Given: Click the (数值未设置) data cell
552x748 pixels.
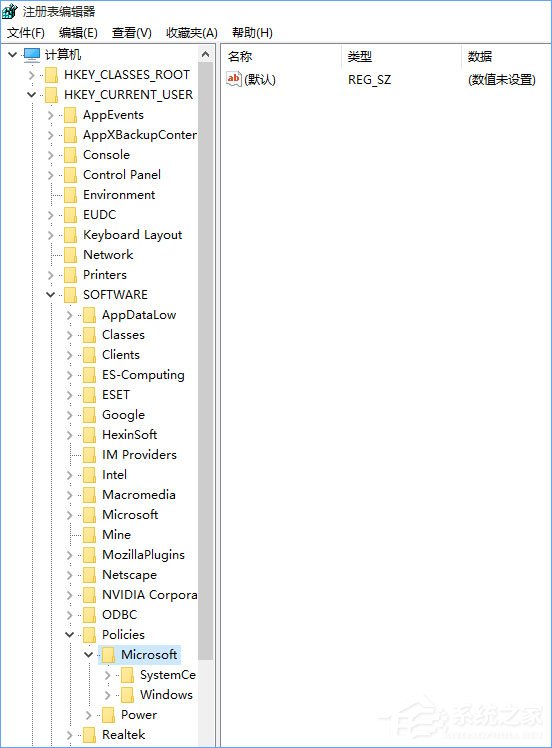Looking at the screenshot, I should point(501,79).
